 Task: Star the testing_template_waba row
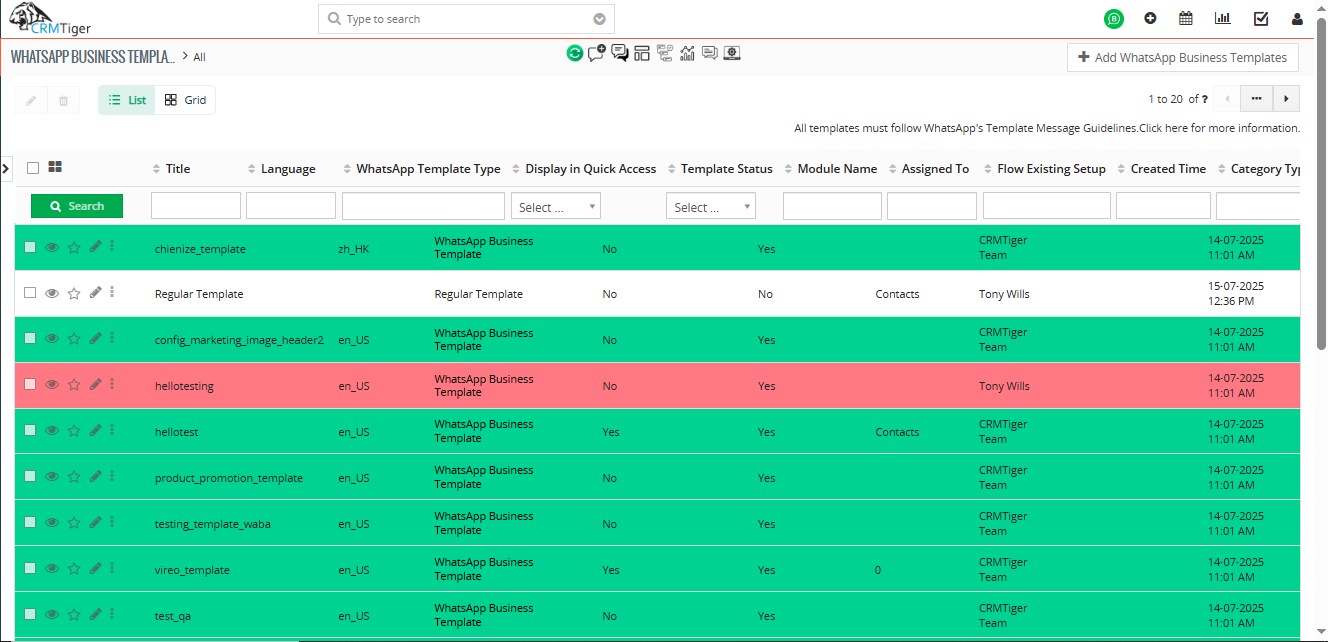[x=74, y=523]
